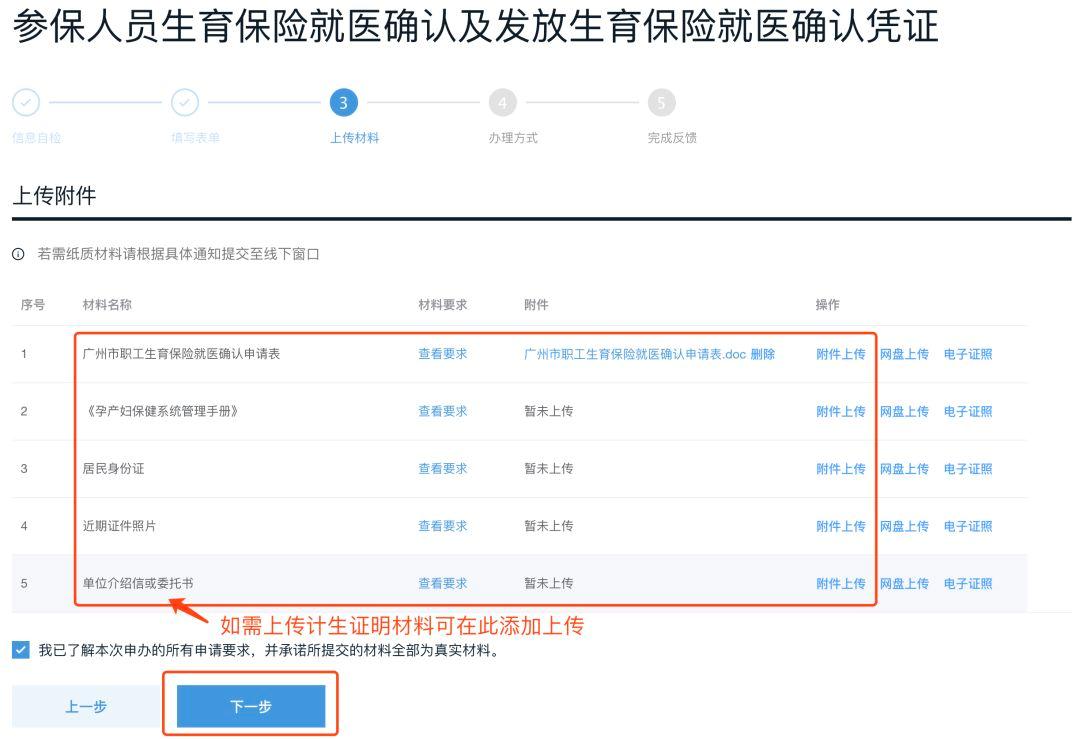
Task: 点击当前高亮的步骤3"上传材料"圆圈
Action: [344, 103]
